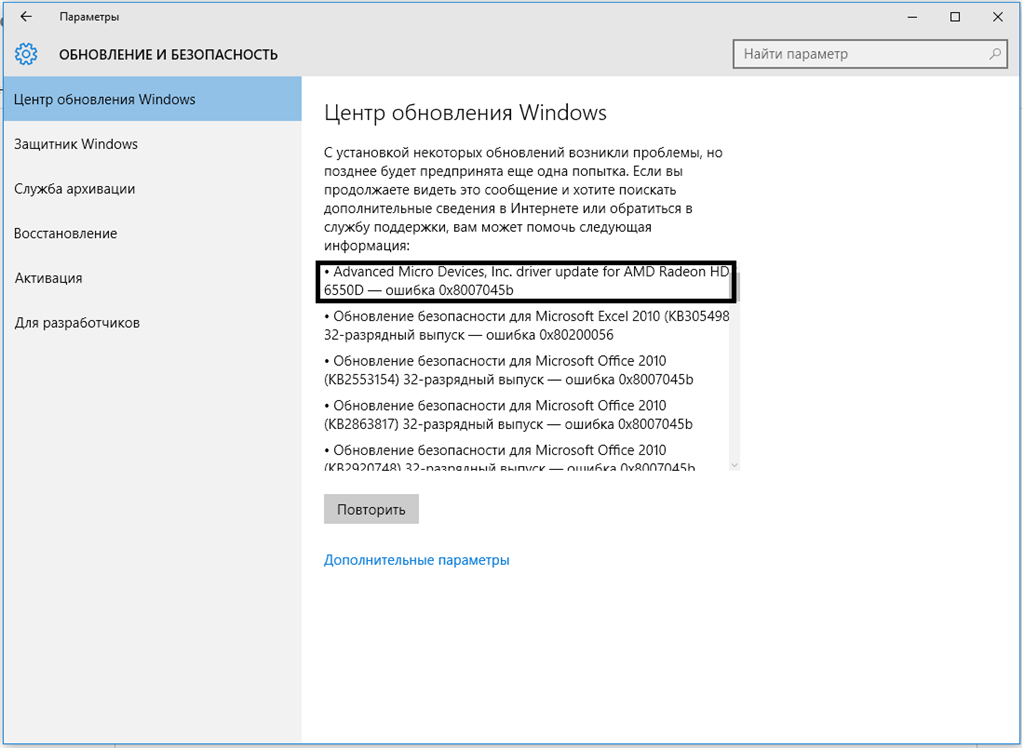Maximize the Параметры window
Image resolution: width=1024 pixels, height=748 pixels.
(955, 17)
